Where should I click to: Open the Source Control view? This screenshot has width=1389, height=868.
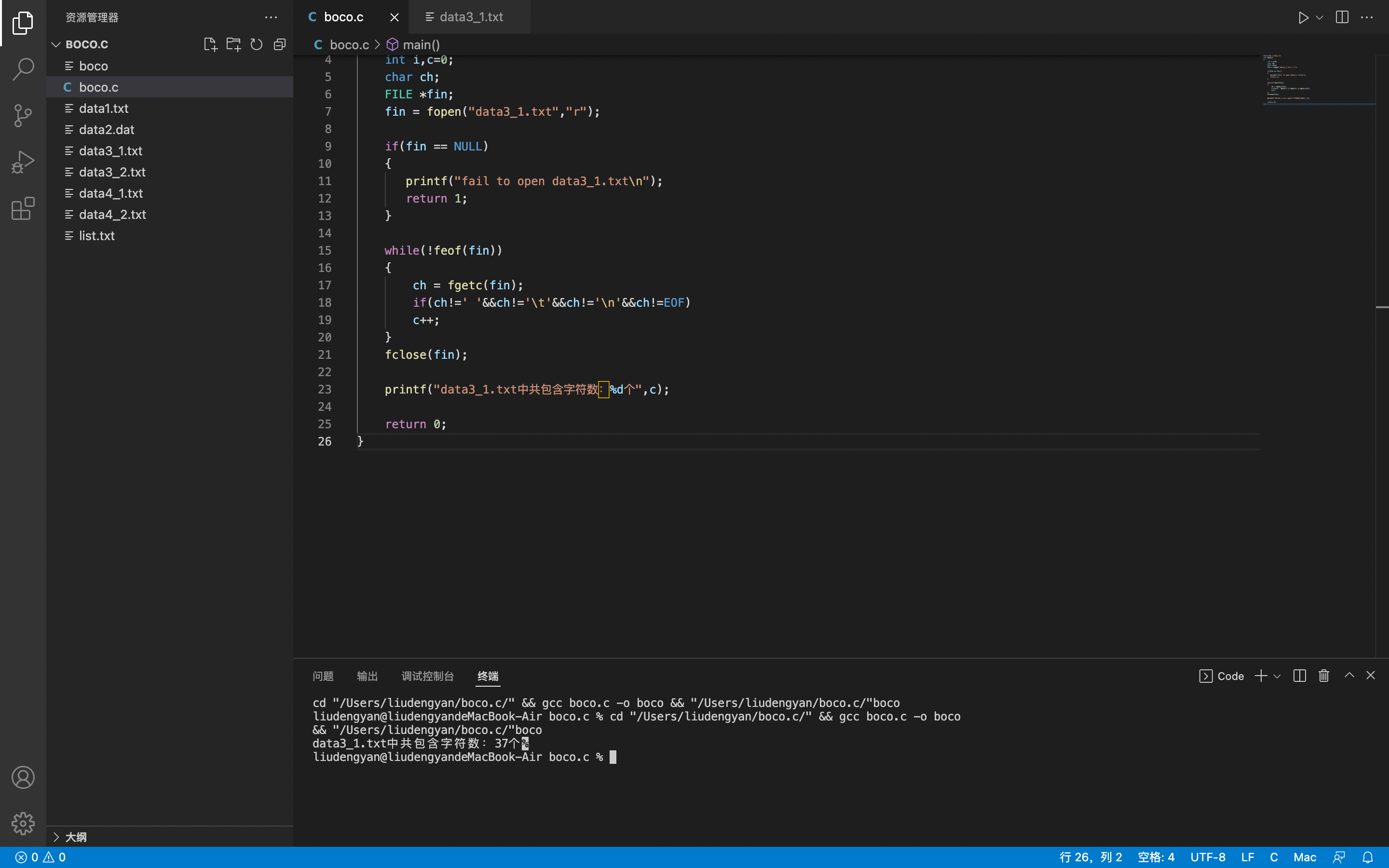point(23,115)
